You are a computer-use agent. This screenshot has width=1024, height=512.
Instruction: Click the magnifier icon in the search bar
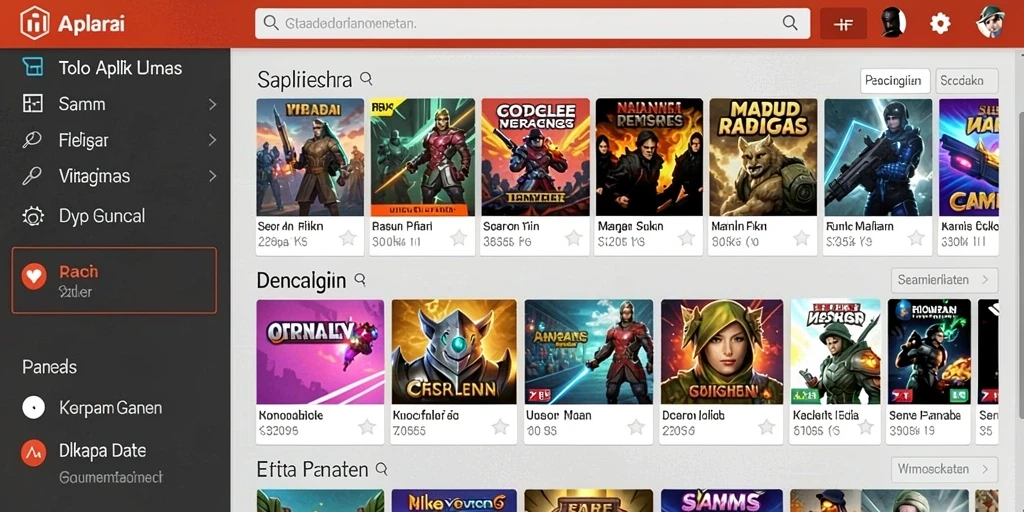790,23
